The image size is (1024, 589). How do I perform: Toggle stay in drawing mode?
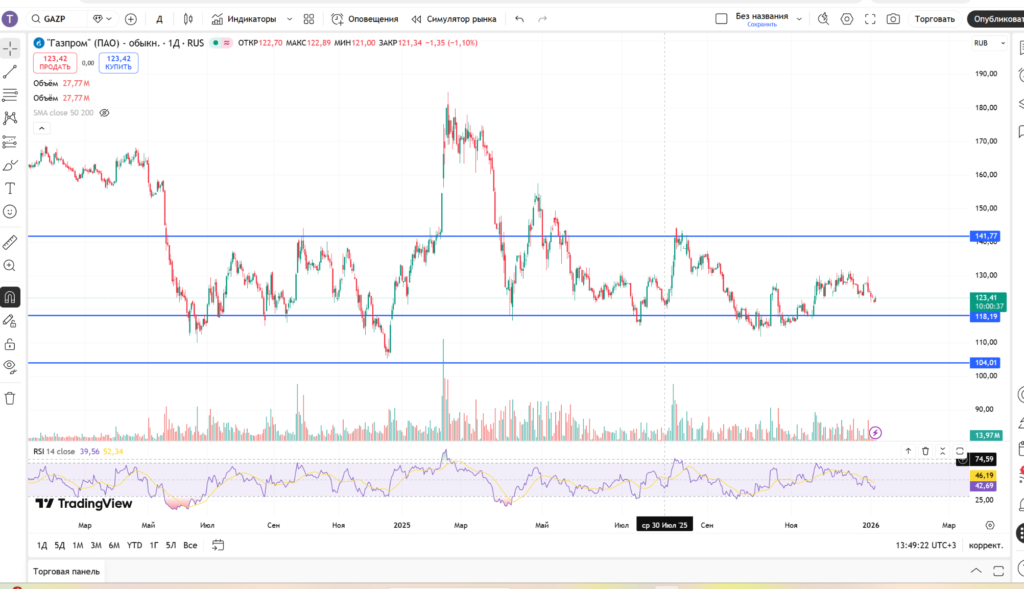[x=10, y=321]
